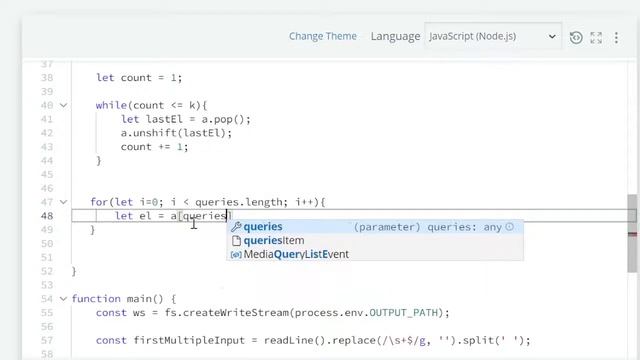Click the file icon beside queriesItem suggestion
Viewport: 640px width, 360px height.
[236, 241]
